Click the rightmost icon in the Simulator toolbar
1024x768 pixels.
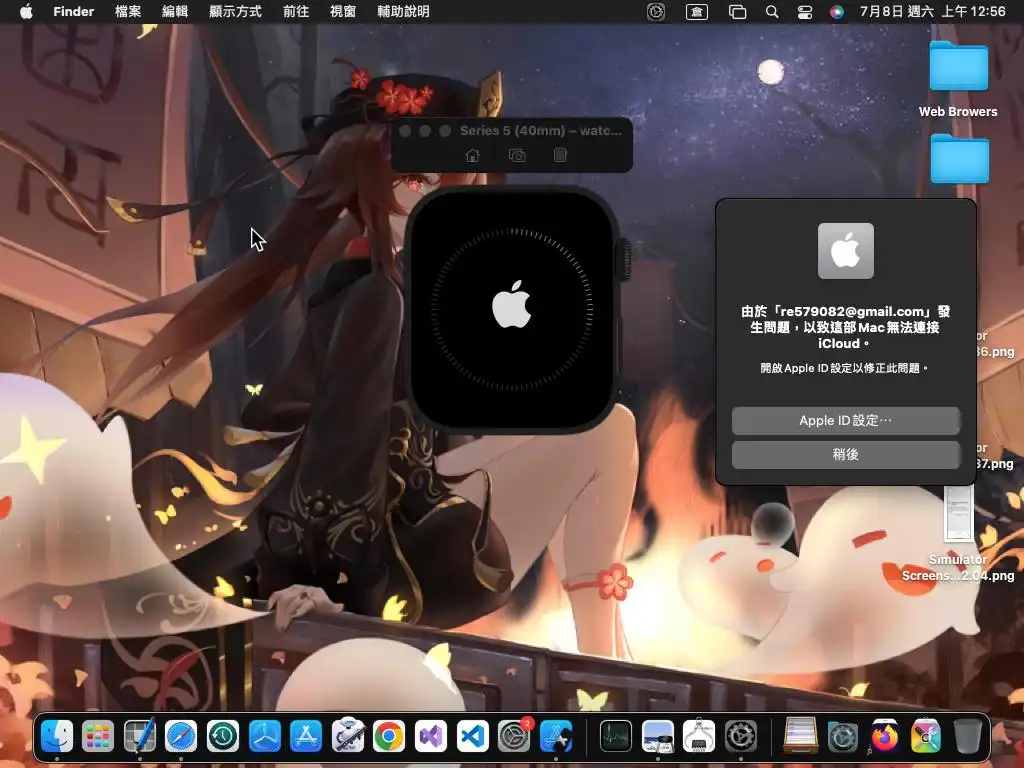click(560, 155)
